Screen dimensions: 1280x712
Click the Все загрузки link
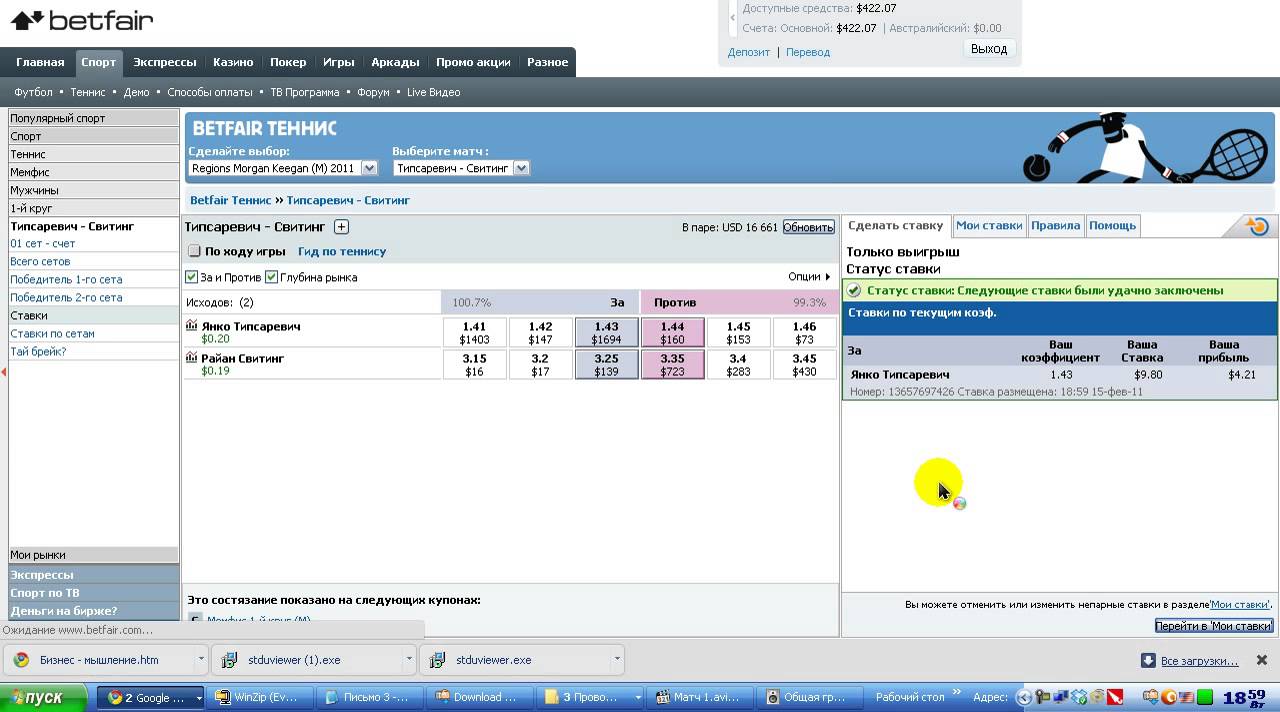1199,660
